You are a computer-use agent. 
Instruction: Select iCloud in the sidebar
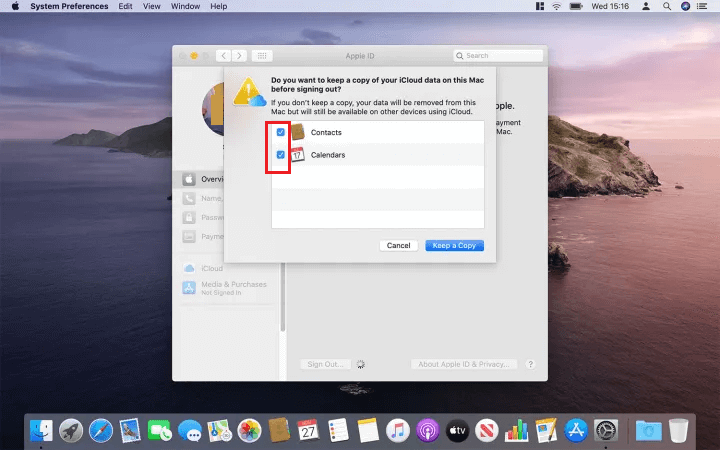pos(202,268)
